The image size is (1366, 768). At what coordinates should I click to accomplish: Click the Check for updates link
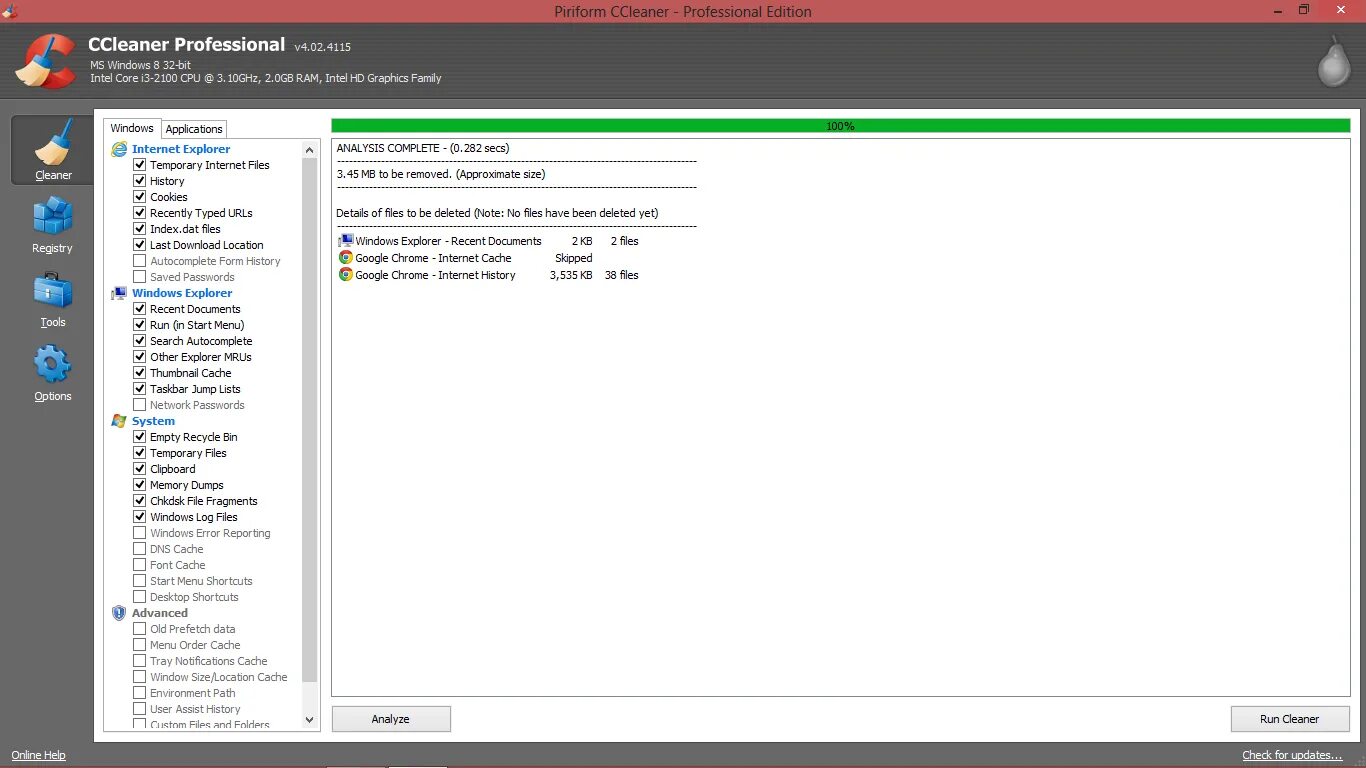[x=1292, y=755]
